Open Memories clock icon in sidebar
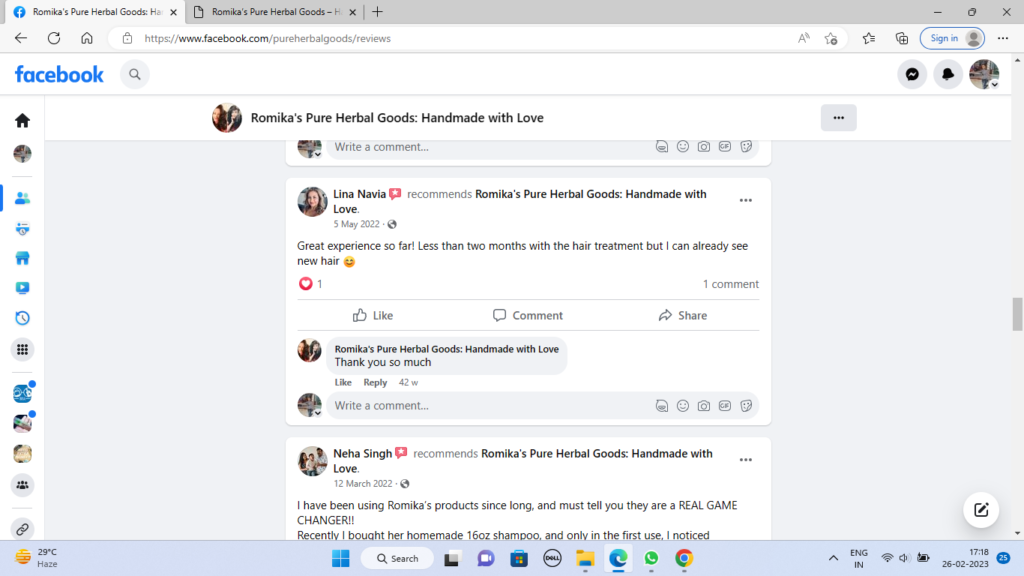Screen dimensions: 1024x576 (x=22, y=318)
